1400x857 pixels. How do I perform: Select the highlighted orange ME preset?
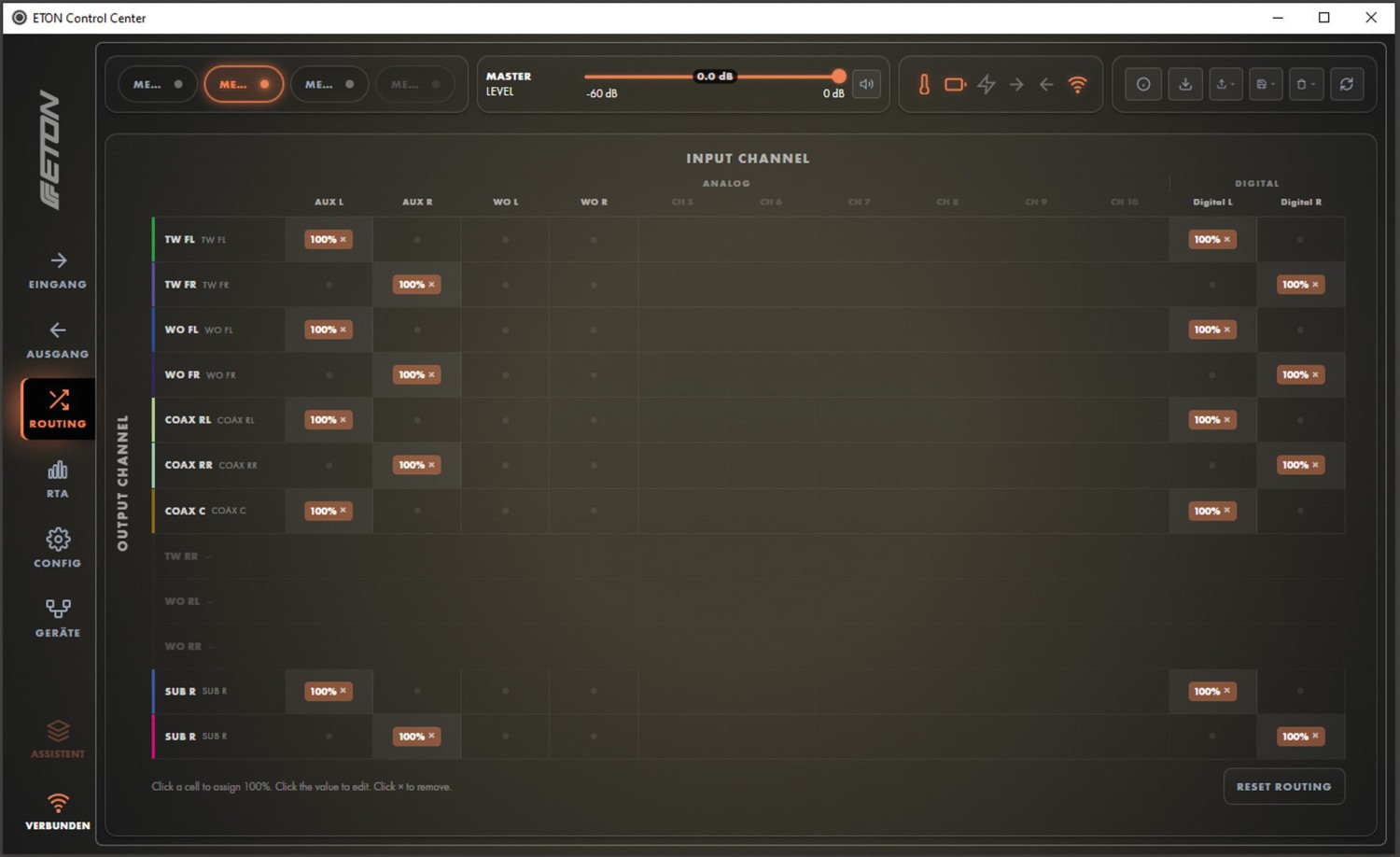click(244, 84)
